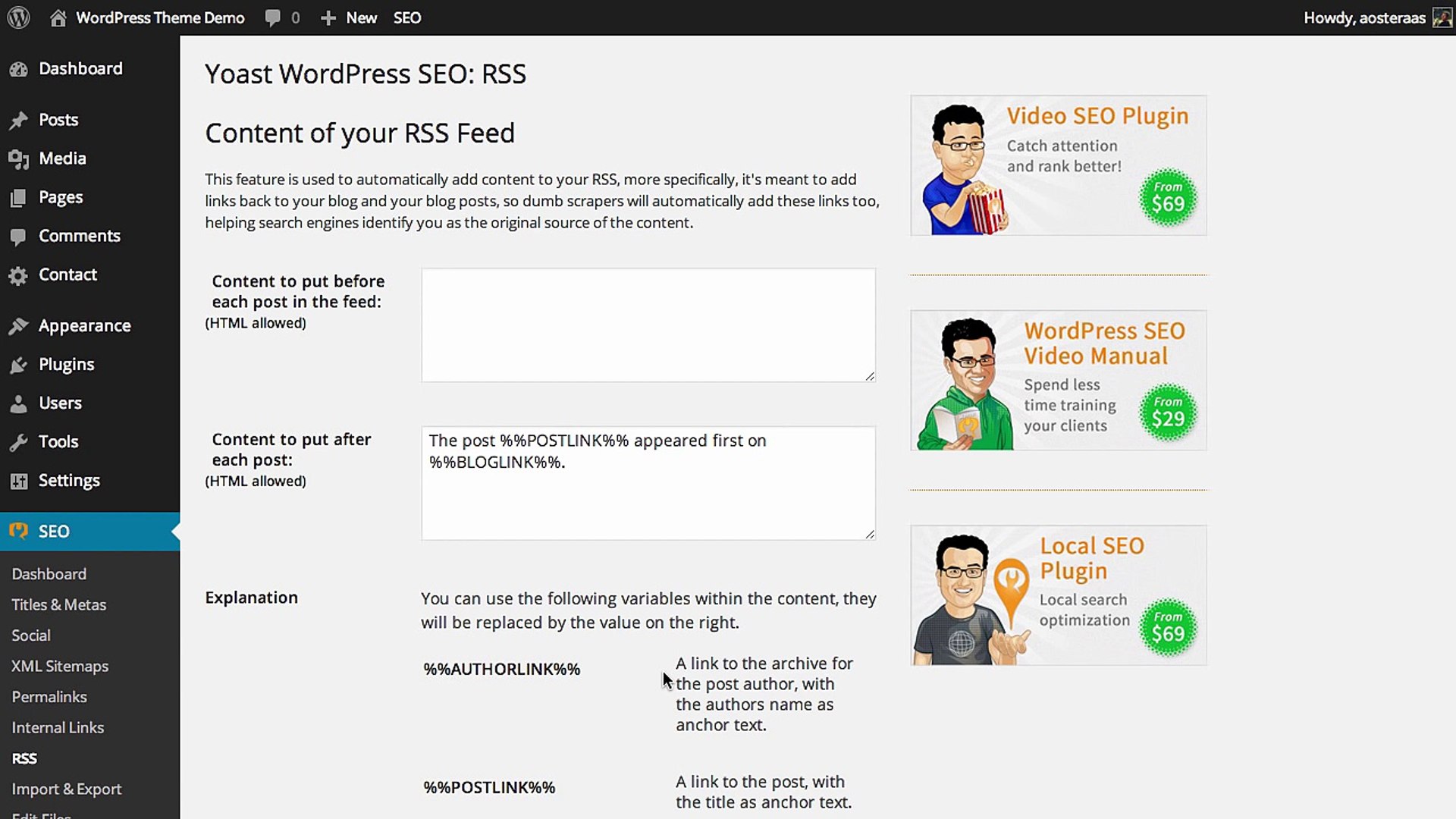Open the comments bubble icon in admin bar
The width and height of the screenshot is (1456, 819).
point(272,18)
